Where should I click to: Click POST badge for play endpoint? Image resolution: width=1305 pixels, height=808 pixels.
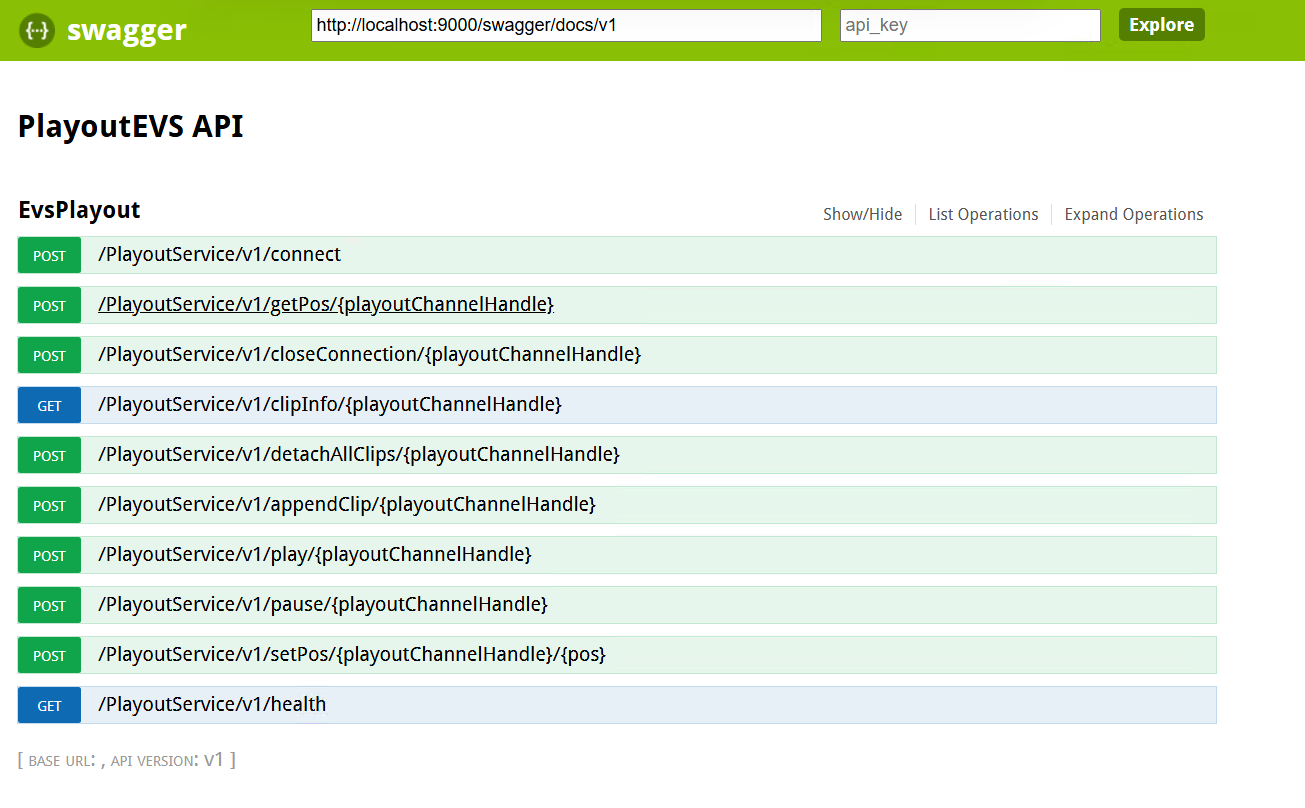49,555
